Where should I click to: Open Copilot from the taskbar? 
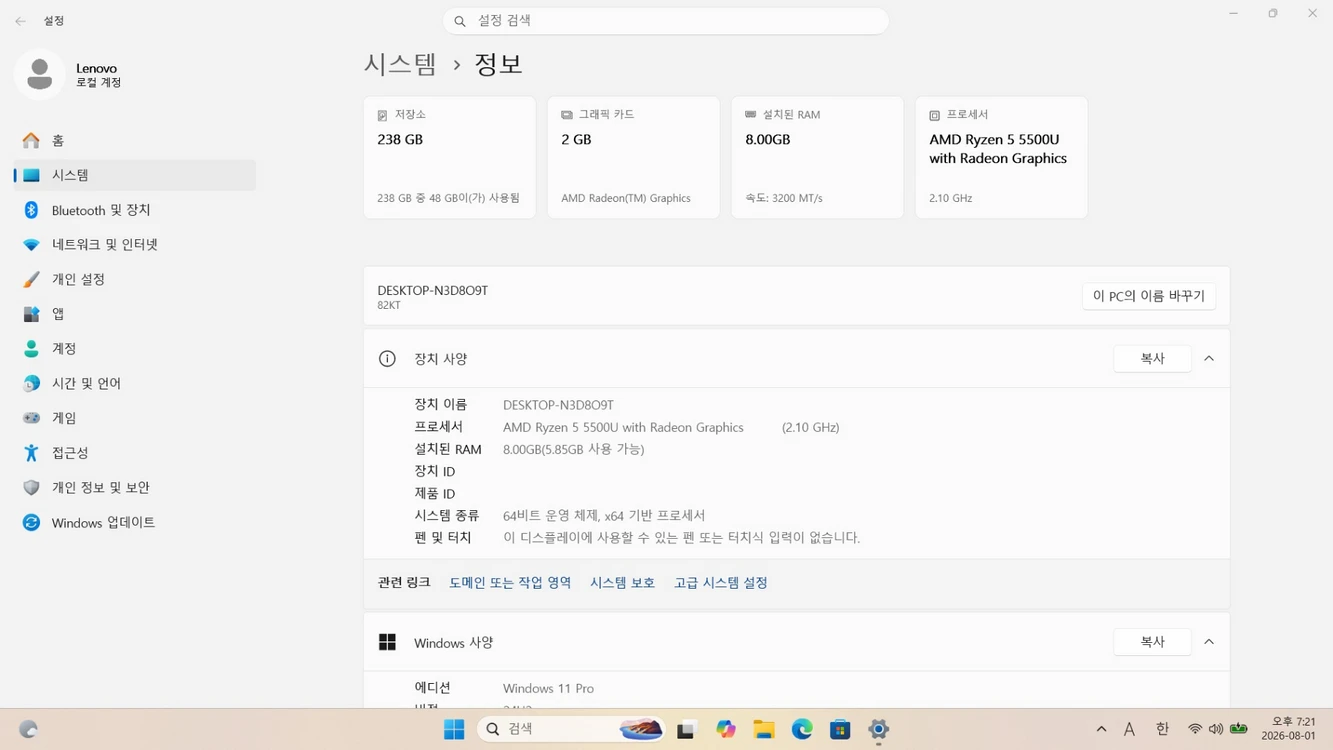(x=726, y=729)
